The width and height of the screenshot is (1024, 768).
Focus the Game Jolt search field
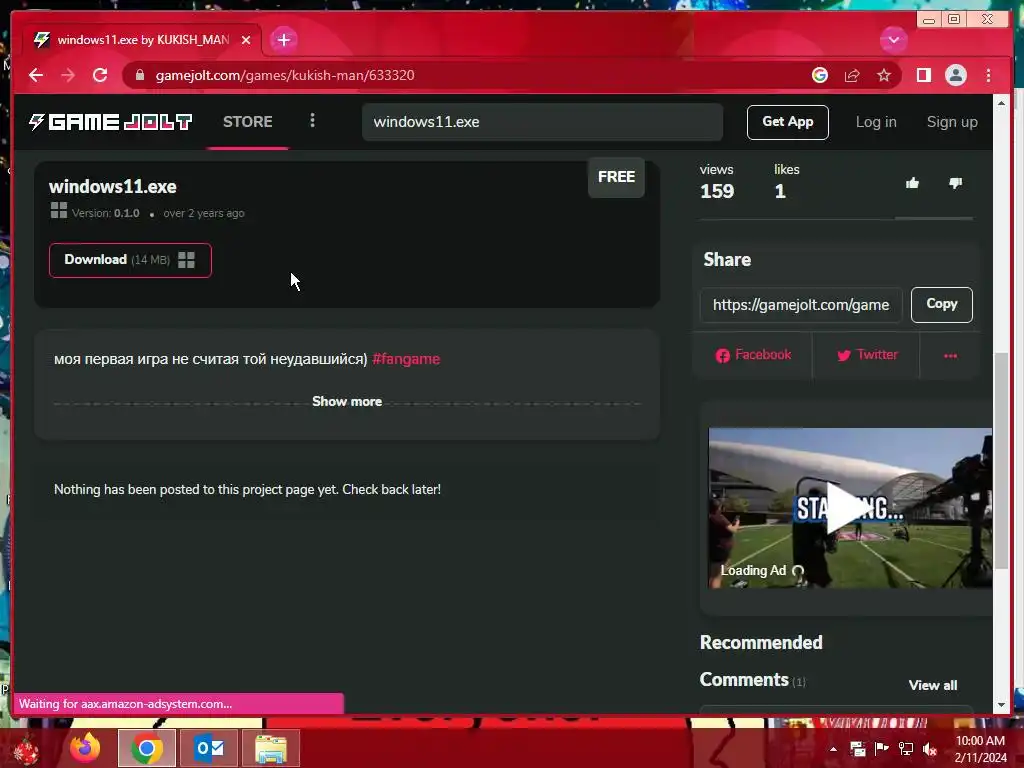pos(542,122)
